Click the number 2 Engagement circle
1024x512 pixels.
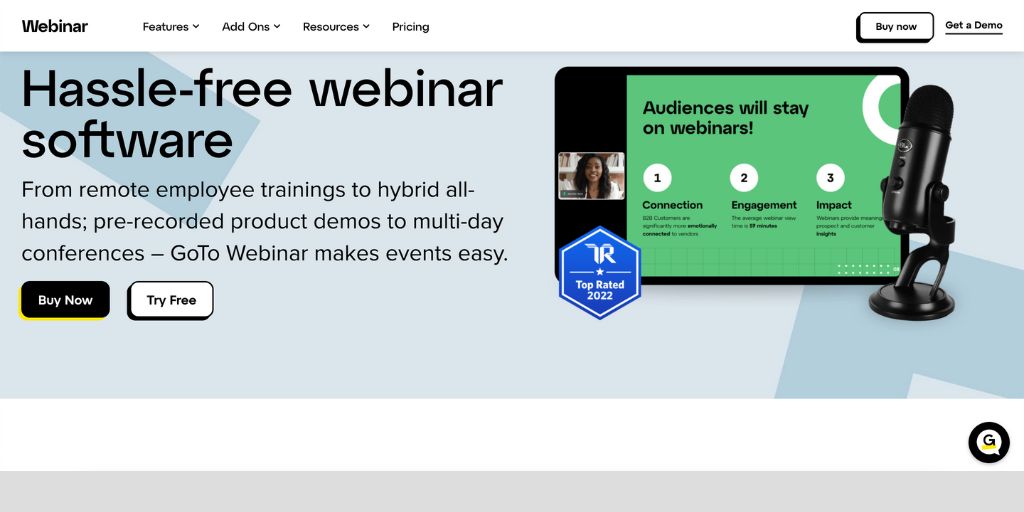tap(743, 179)
